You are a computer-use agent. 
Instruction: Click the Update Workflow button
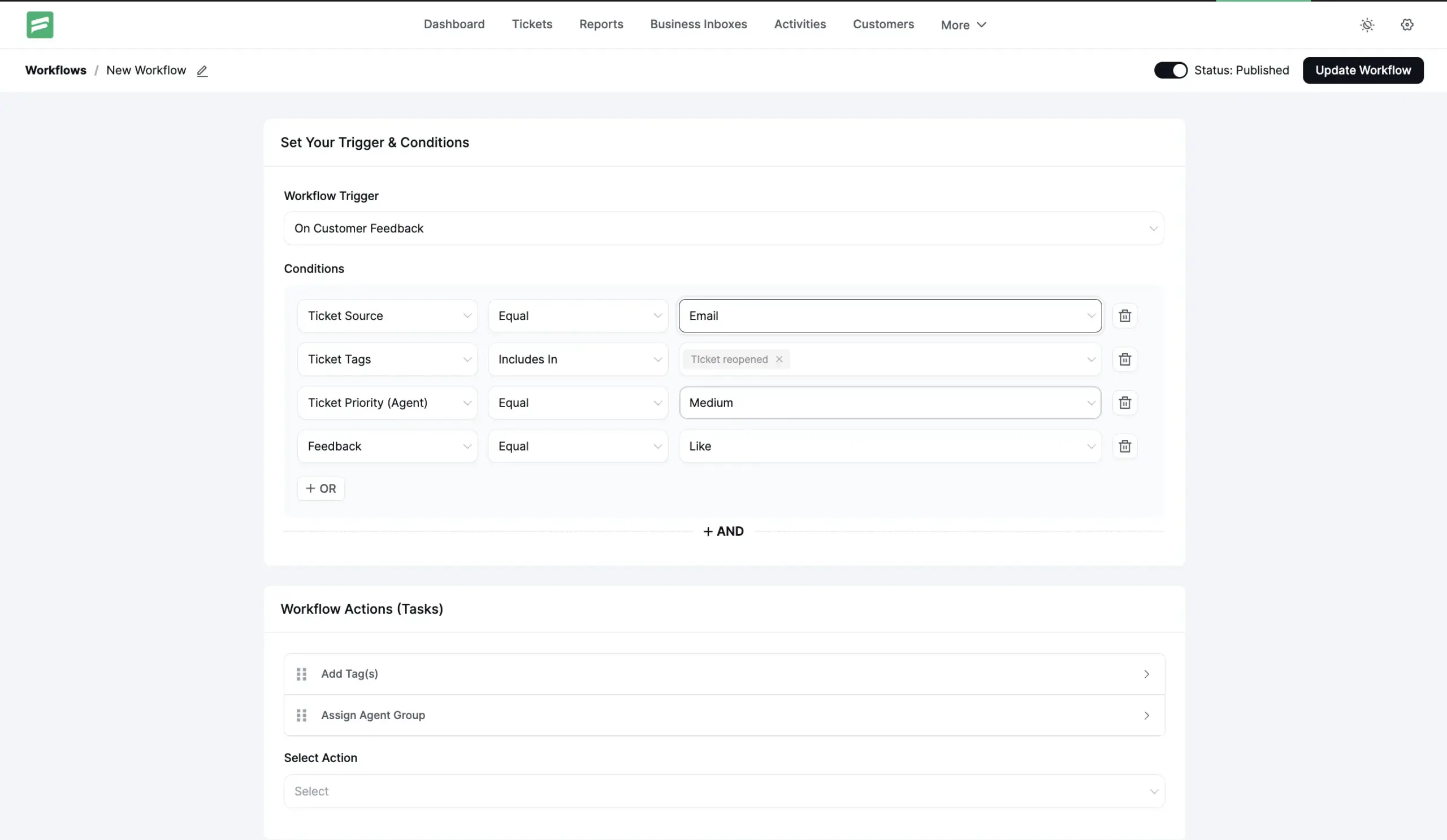coord(1363,70)
